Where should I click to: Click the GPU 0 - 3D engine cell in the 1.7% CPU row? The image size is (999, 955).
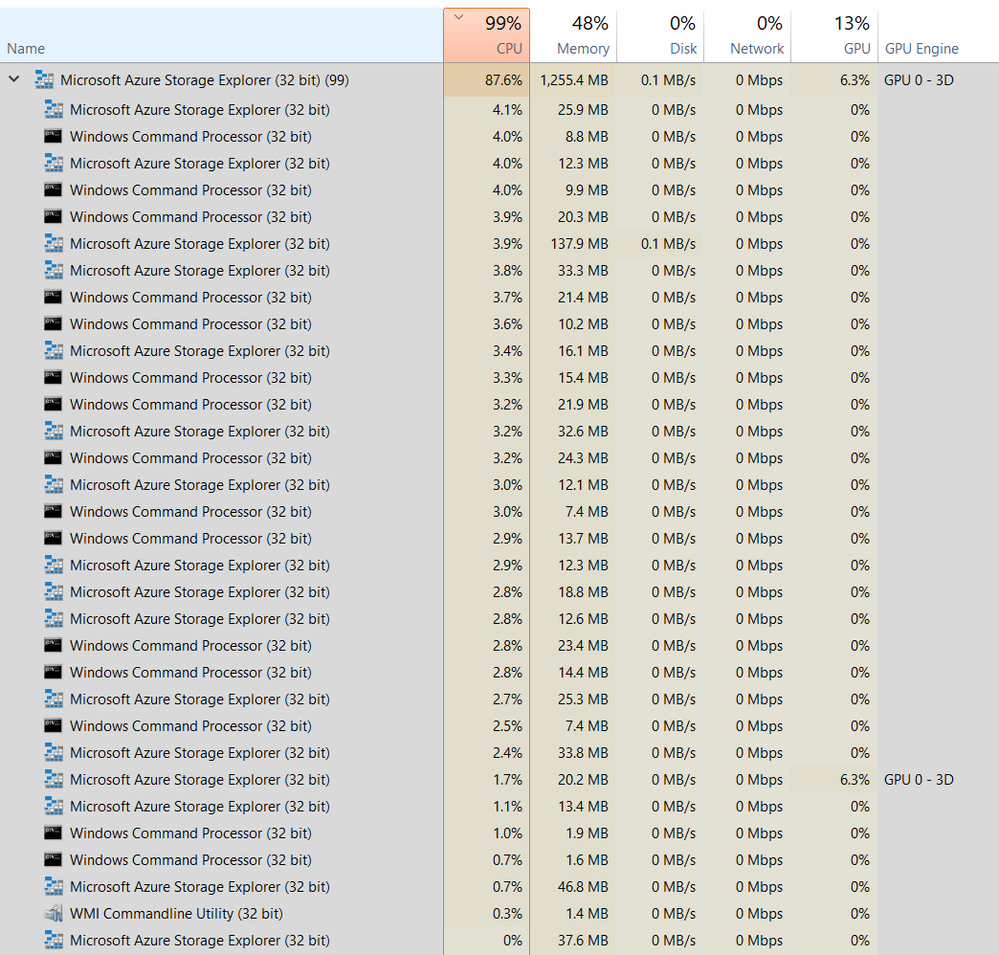tap(919, 779)
